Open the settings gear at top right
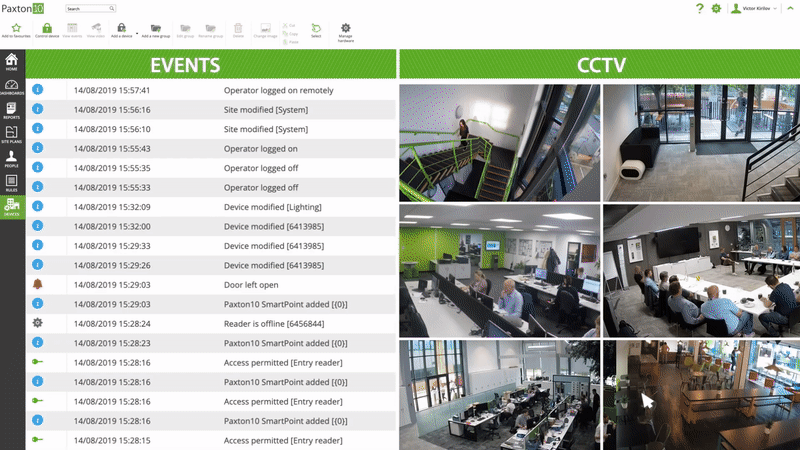Viewport: 800px width, 450px height. pos(716,8)
